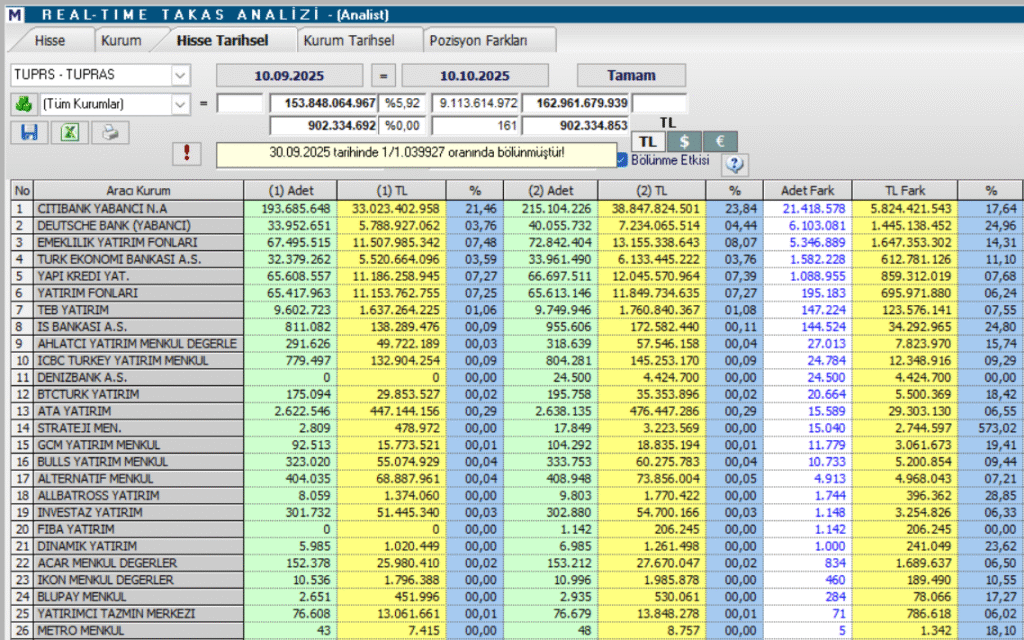Sort by the TL Fark column header
This screenshot has width=1024, height=640.
[x=904, y=191]
